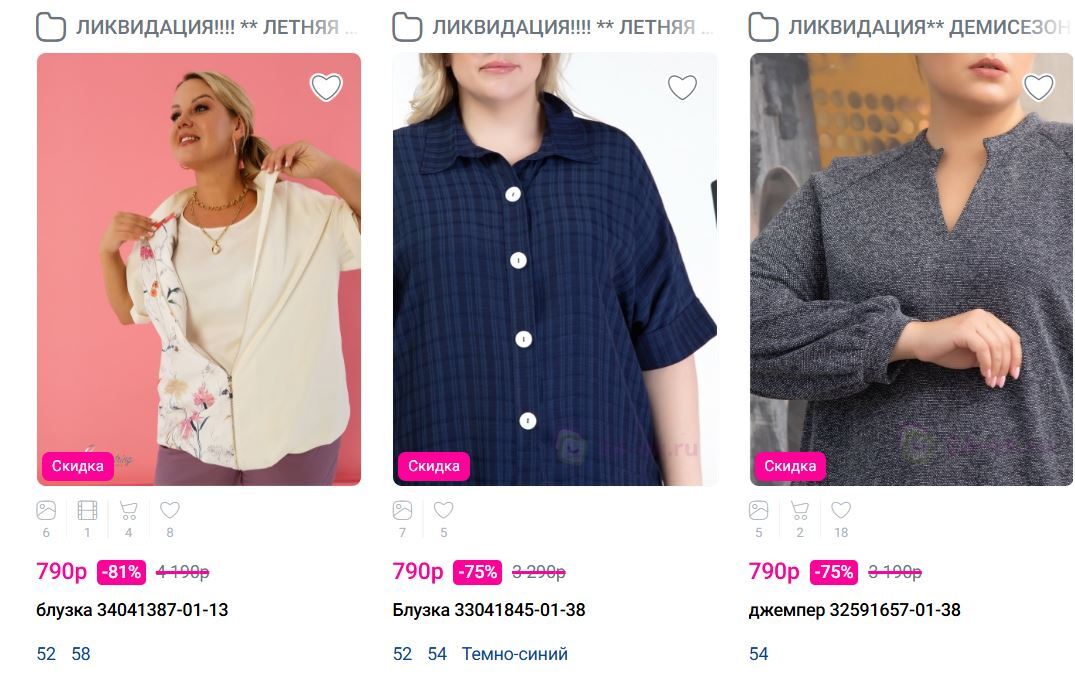Add gray jumper to favorites via heart overlay
Screen dimensions: 1075x676
[x=1039, y=88]
